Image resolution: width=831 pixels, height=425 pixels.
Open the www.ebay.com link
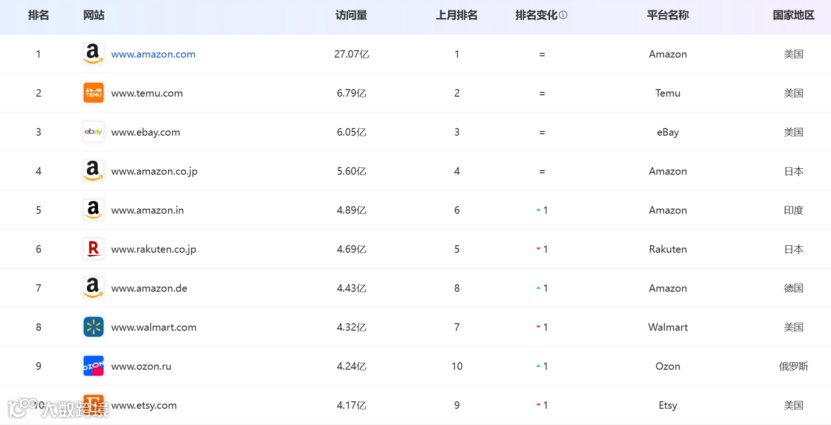pos(146,132)
